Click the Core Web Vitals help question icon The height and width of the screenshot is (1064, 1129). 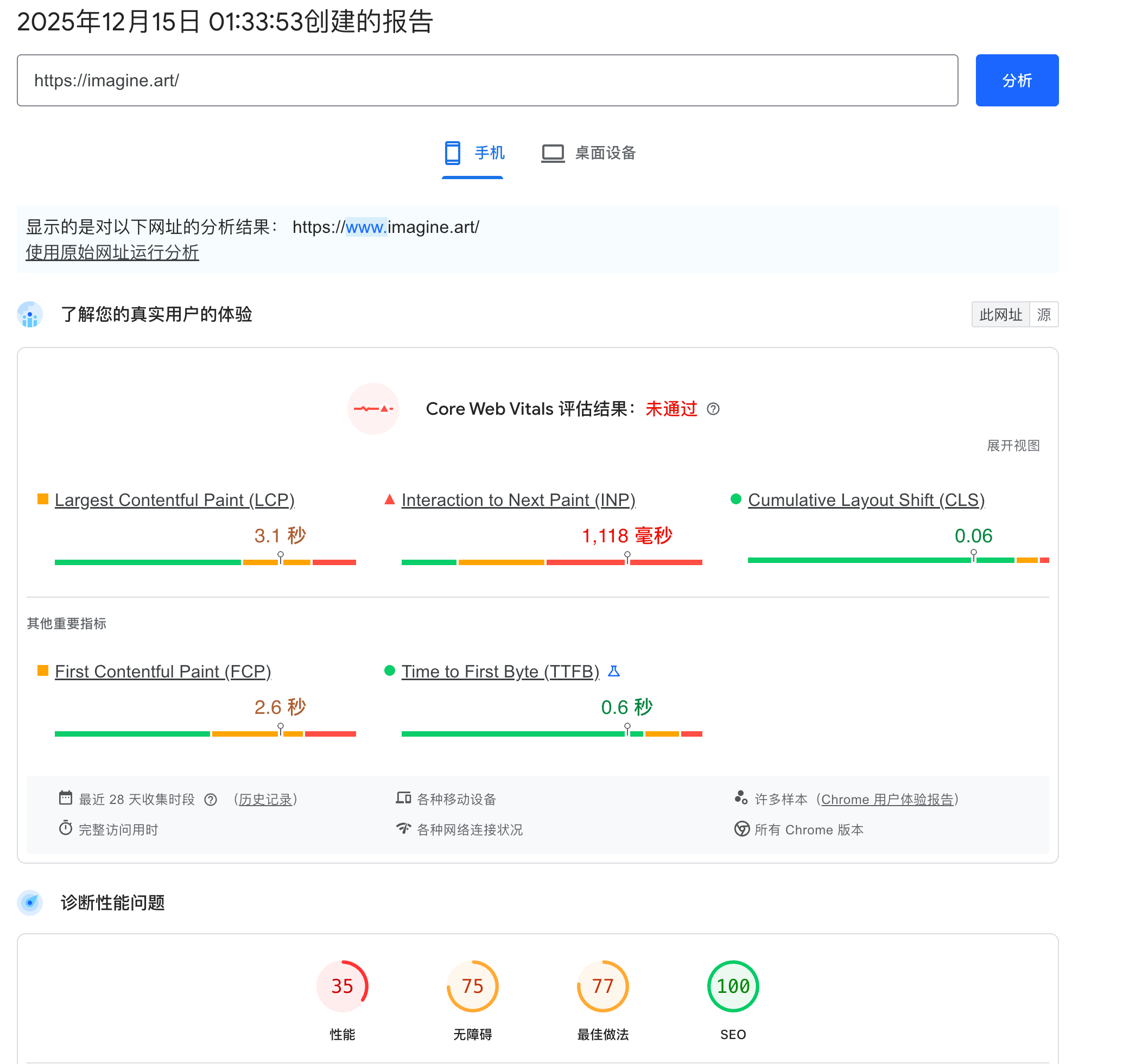click(x=713, y=409)
